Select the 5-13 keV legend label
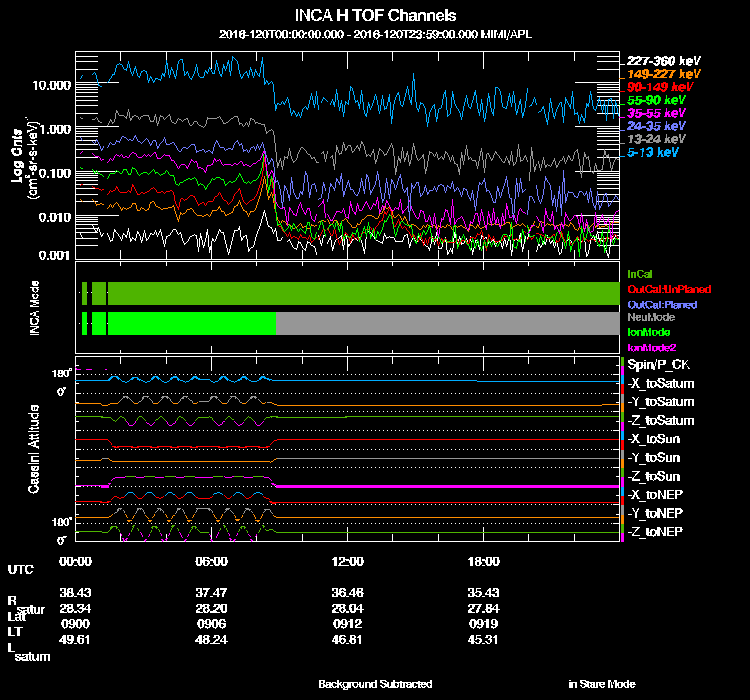This screenshot has width=750, height=700. tap(652, 152)
